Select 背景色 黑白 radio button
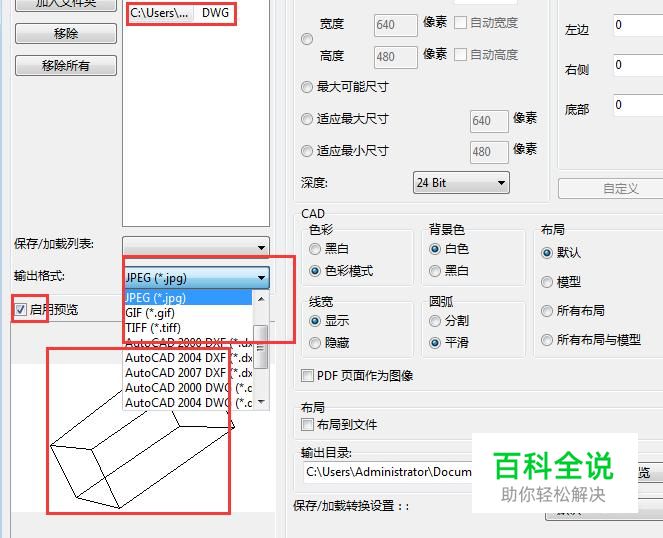Viewport: 663px width, 538px height. tap(435, 271)
